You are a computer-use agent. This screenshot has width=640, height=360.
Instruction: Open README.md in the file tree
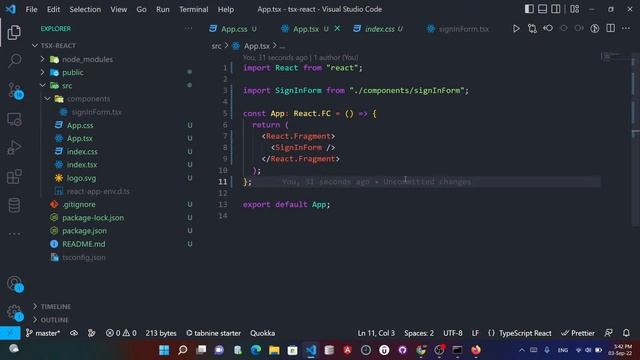coord(83,244)
